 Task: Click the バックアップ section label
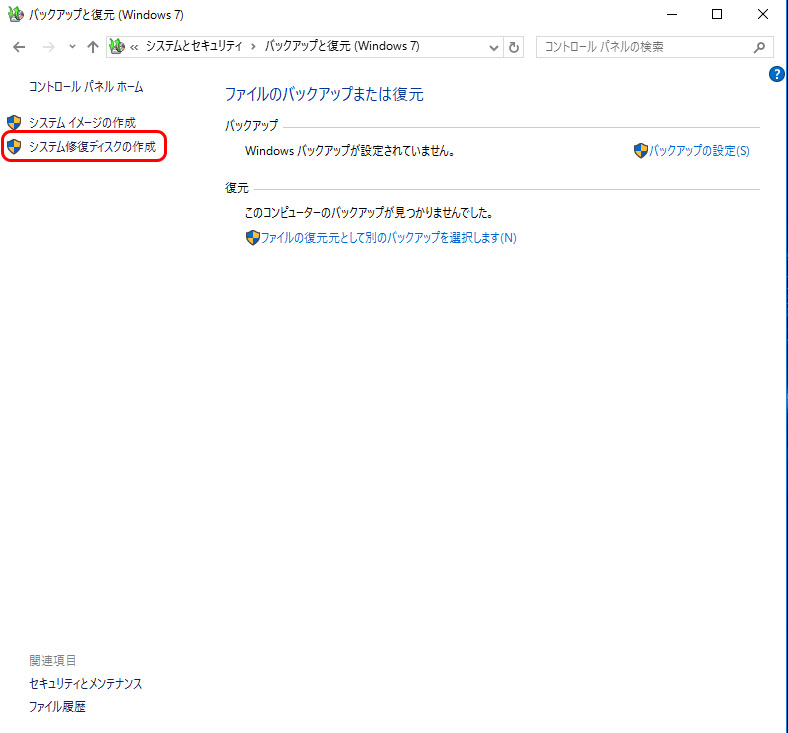pos(251,126)
